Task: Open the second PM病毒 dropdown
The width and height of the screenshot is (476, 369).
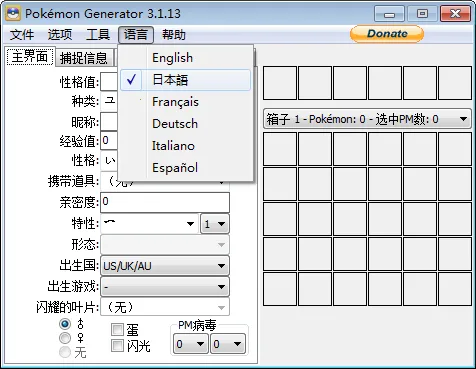Action: (228, 344)
